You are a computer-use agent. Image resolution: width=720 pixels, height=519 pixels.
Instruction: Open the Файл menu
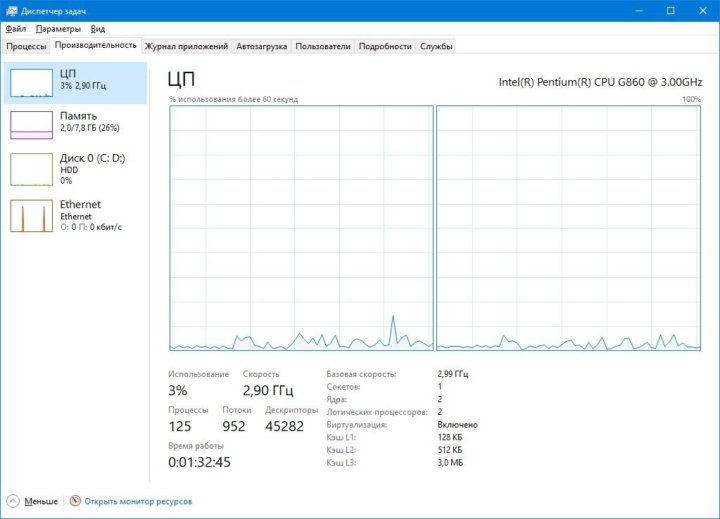tap(15, 29)
